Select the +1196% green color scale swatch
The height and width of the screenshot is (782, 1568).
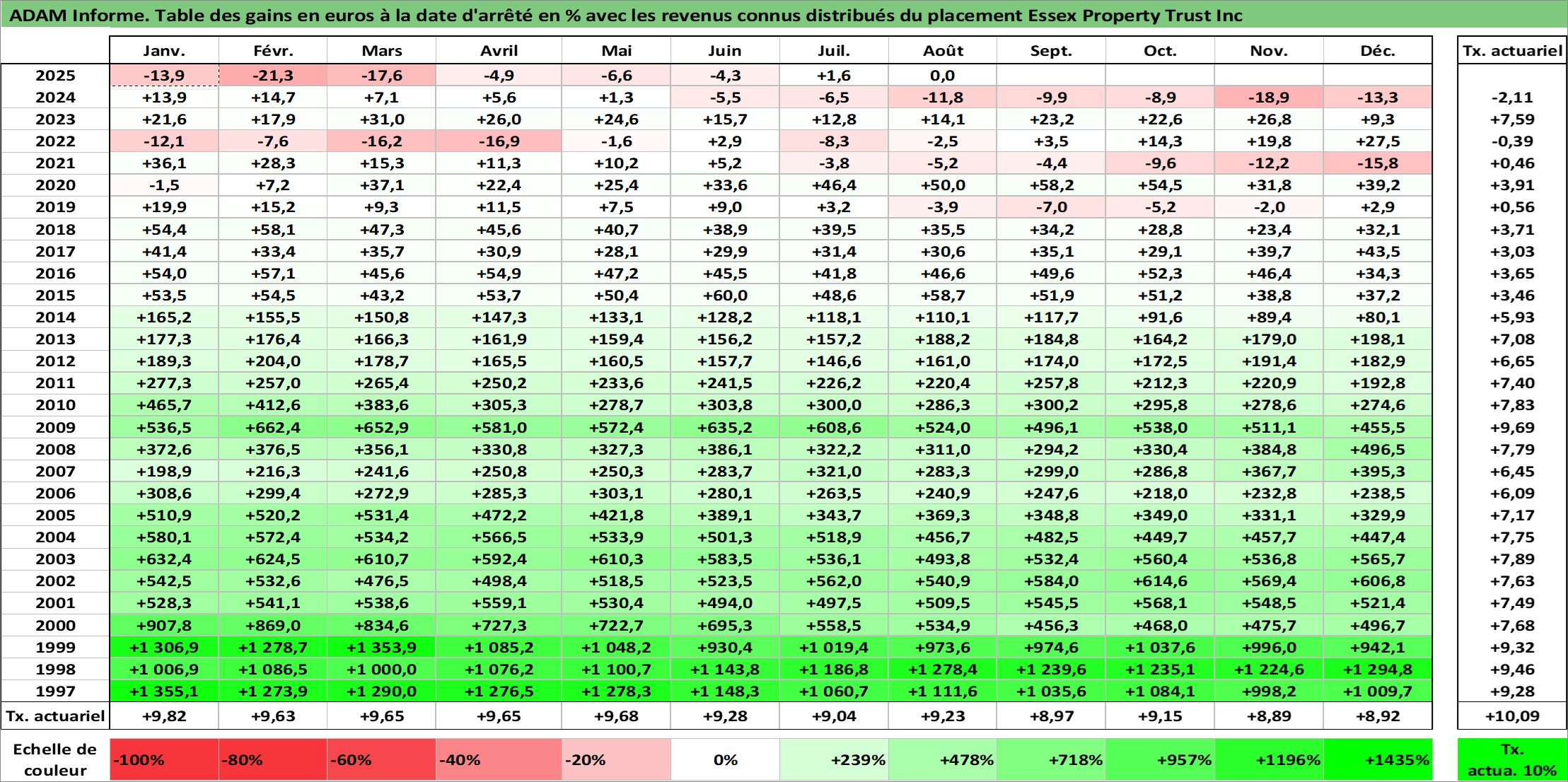[1269, 759]
